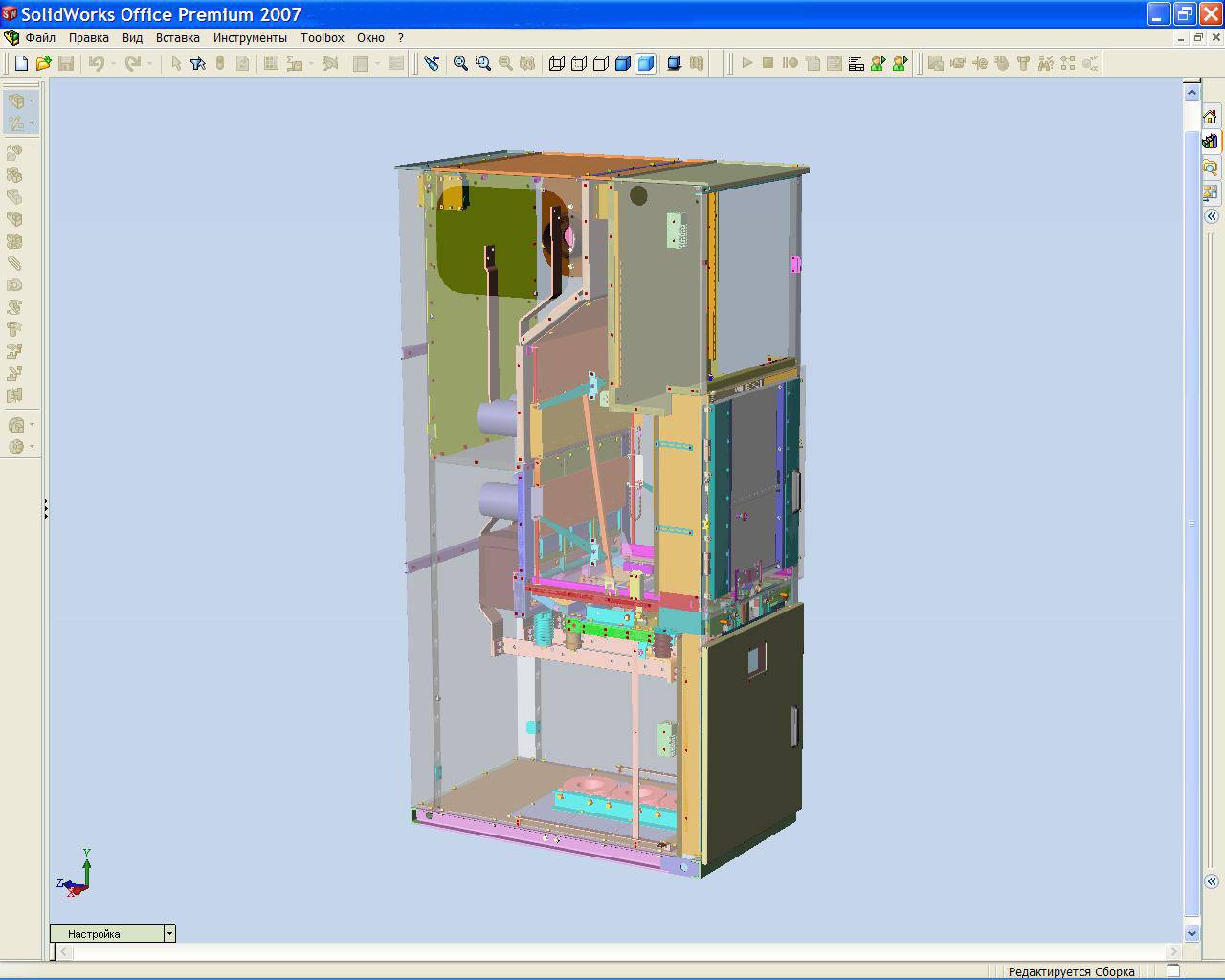Select the Previous View tool

click(x=433, y=63)
